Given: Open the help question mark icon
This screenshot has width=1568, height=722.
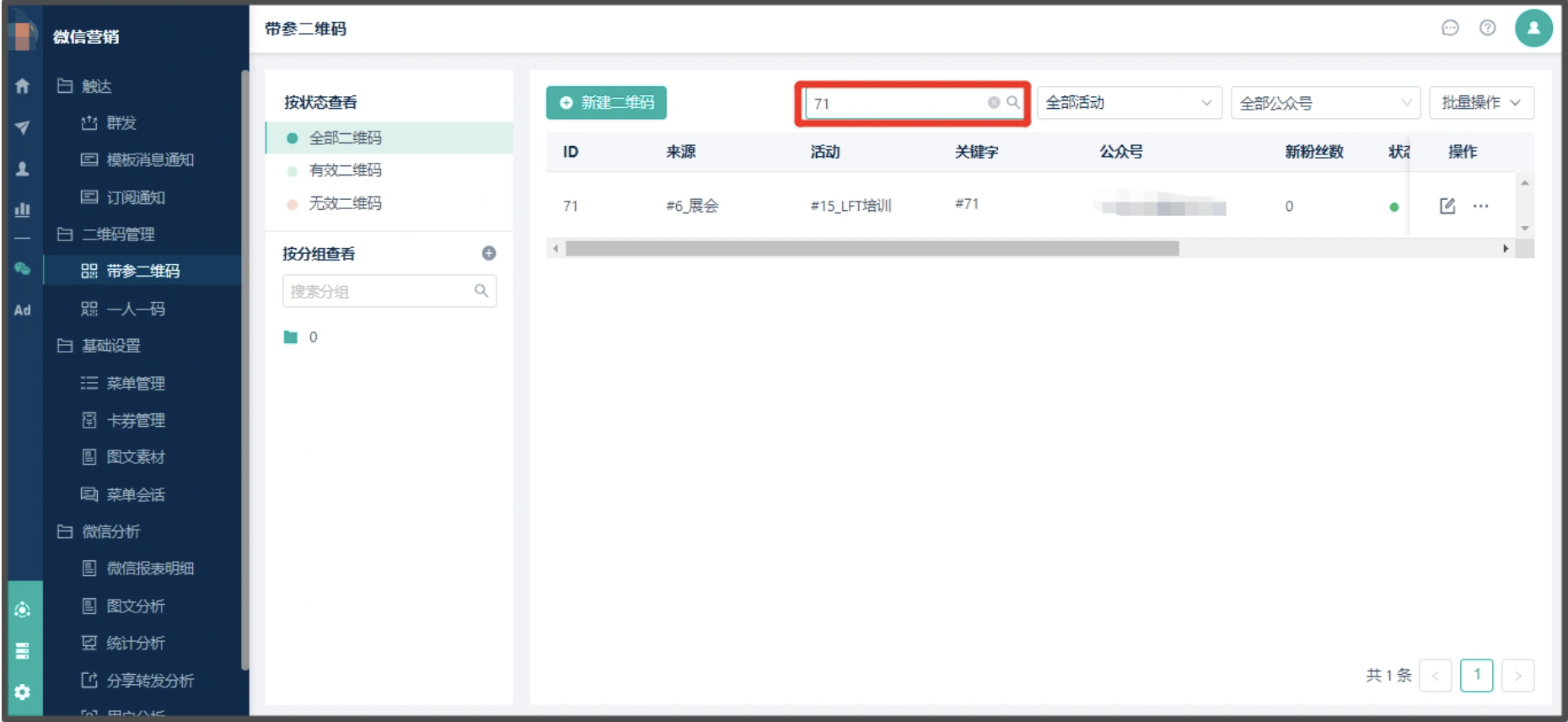Looking at the screenshot, I should pyautogui.click(x=1488, y=28).
